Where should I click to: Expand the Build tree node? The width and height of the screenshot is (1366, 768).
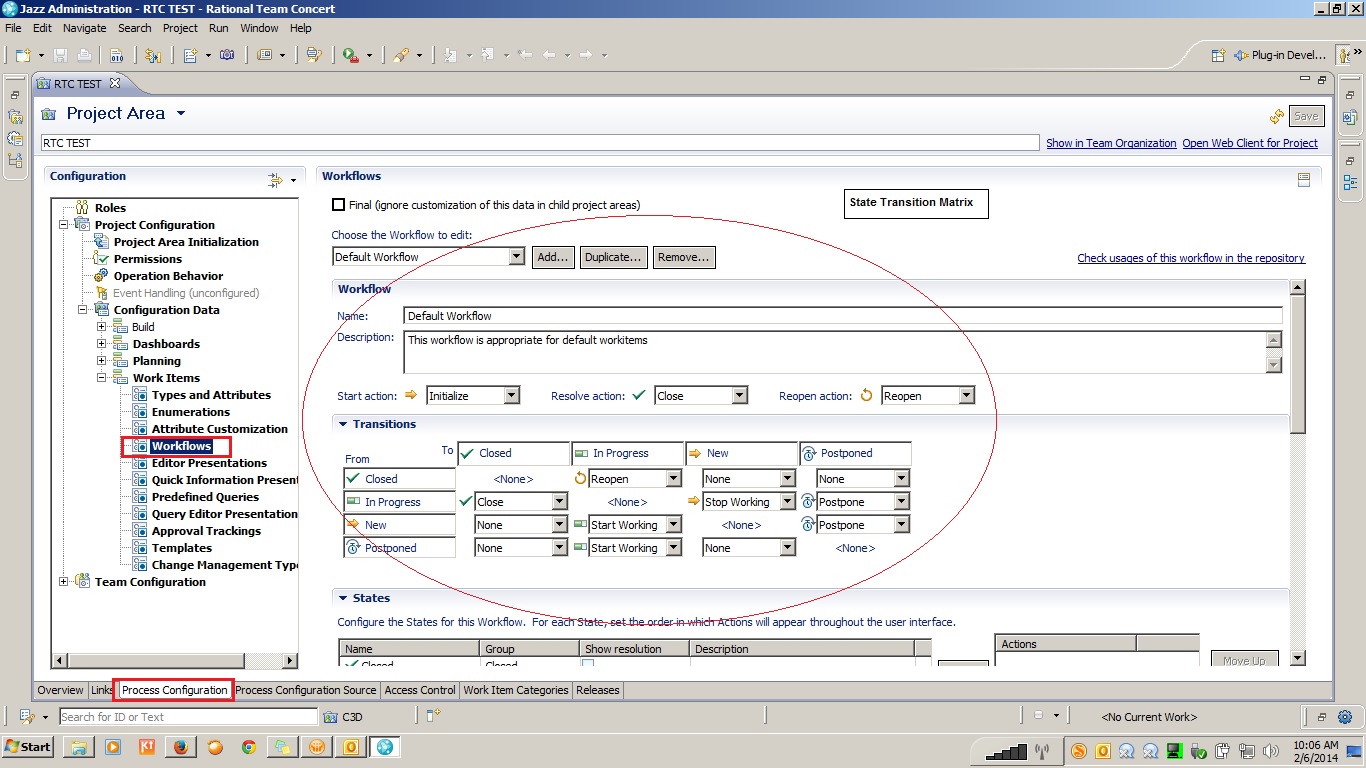[102, 327]
